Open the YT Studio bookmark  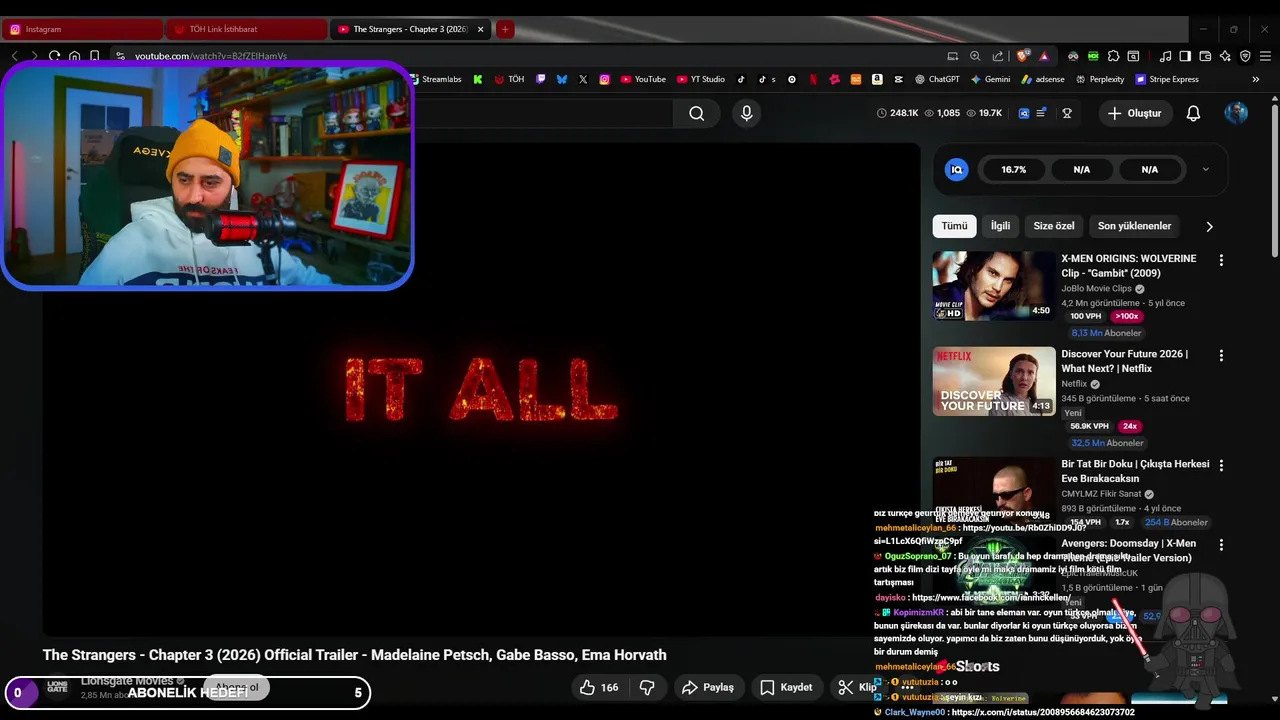coord(700,79)
